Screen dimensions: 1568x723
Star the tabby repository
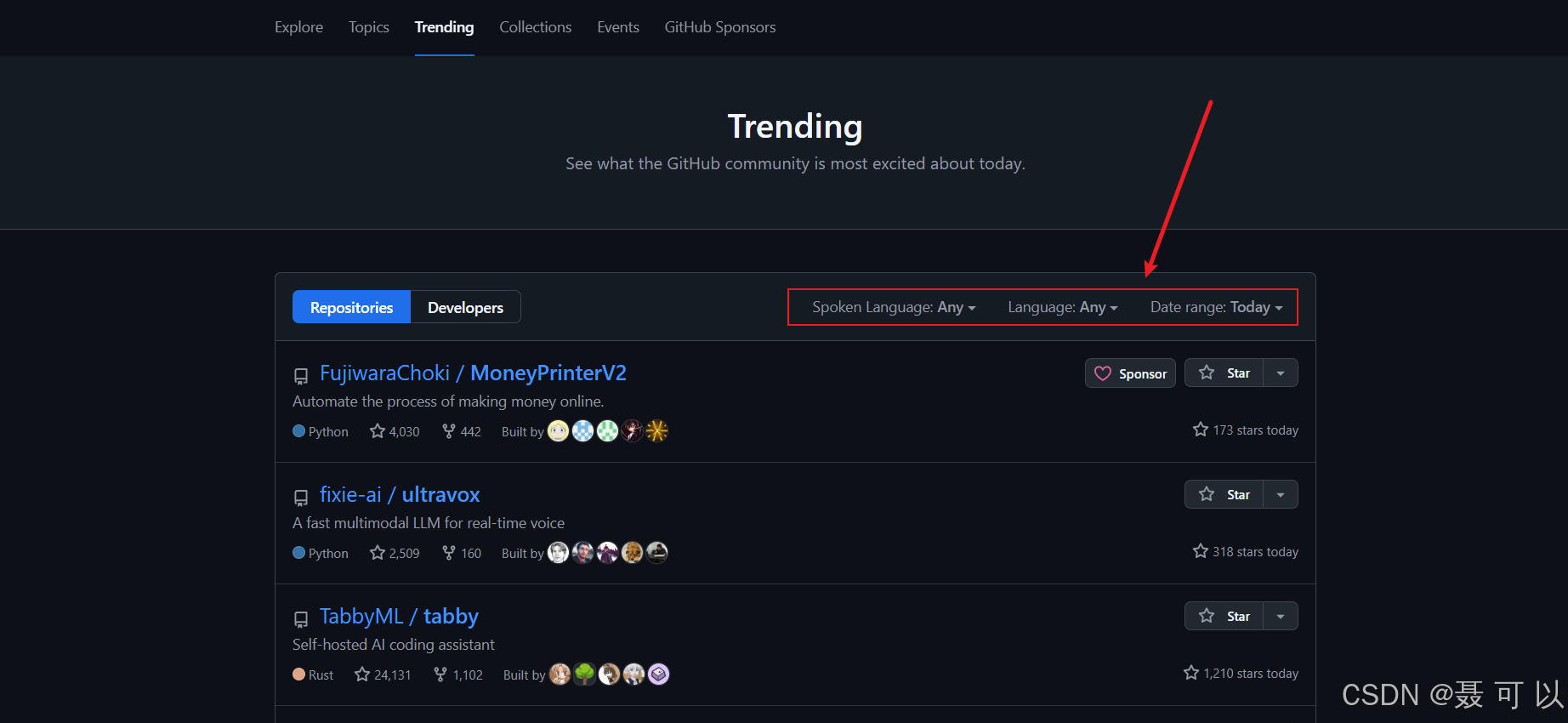tap(1224, 617)
